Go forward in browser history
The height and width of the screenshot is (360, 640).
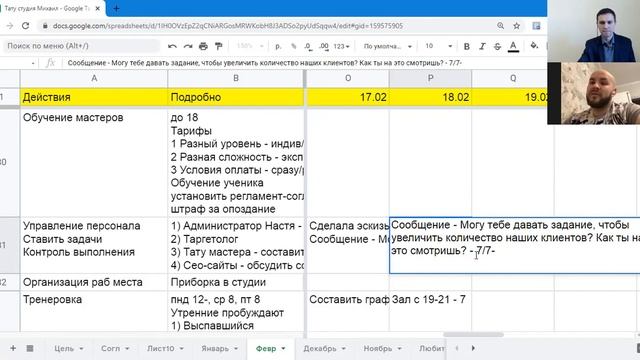10,26
